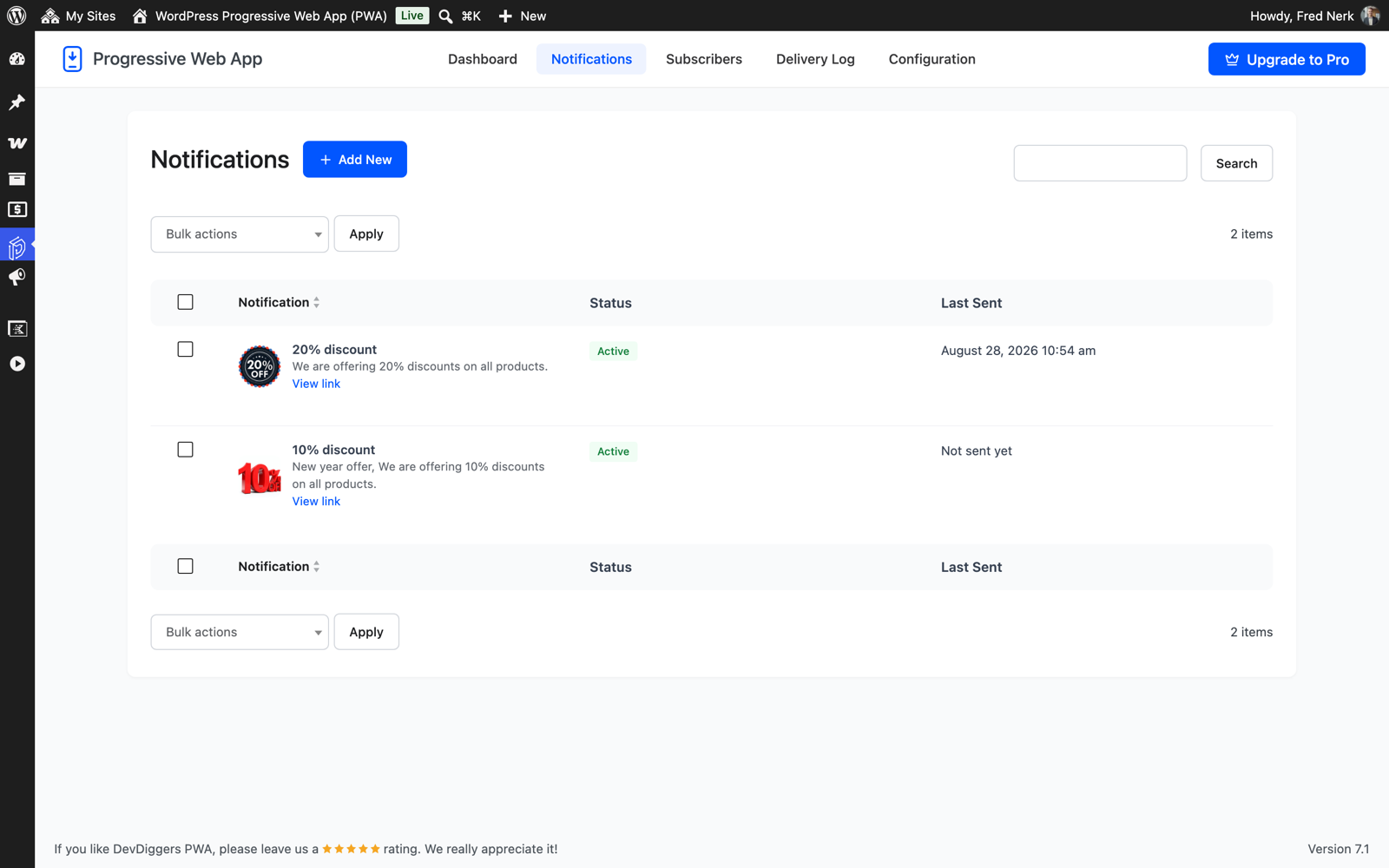Open the Marketing megaphone icon in sidebar
The image size is (1389, 868).
coord(17,277)
